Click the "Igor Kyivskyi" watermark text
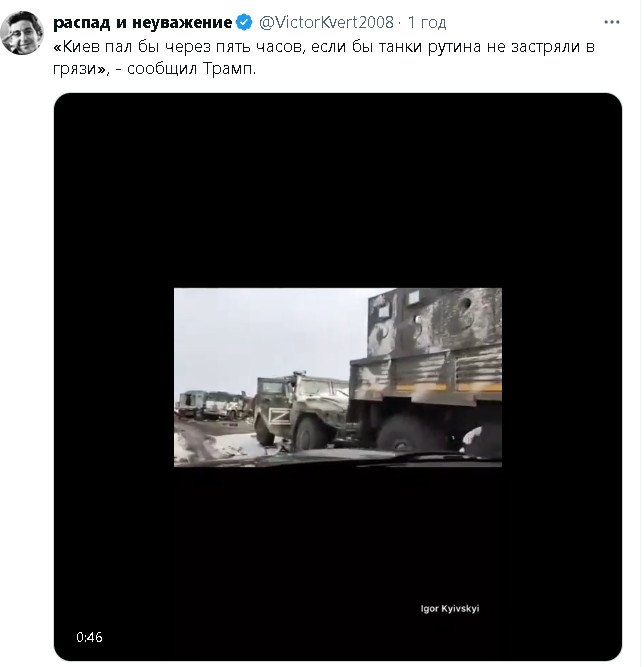The height and width of the screenshot is (667, 644). click(449, 608)
